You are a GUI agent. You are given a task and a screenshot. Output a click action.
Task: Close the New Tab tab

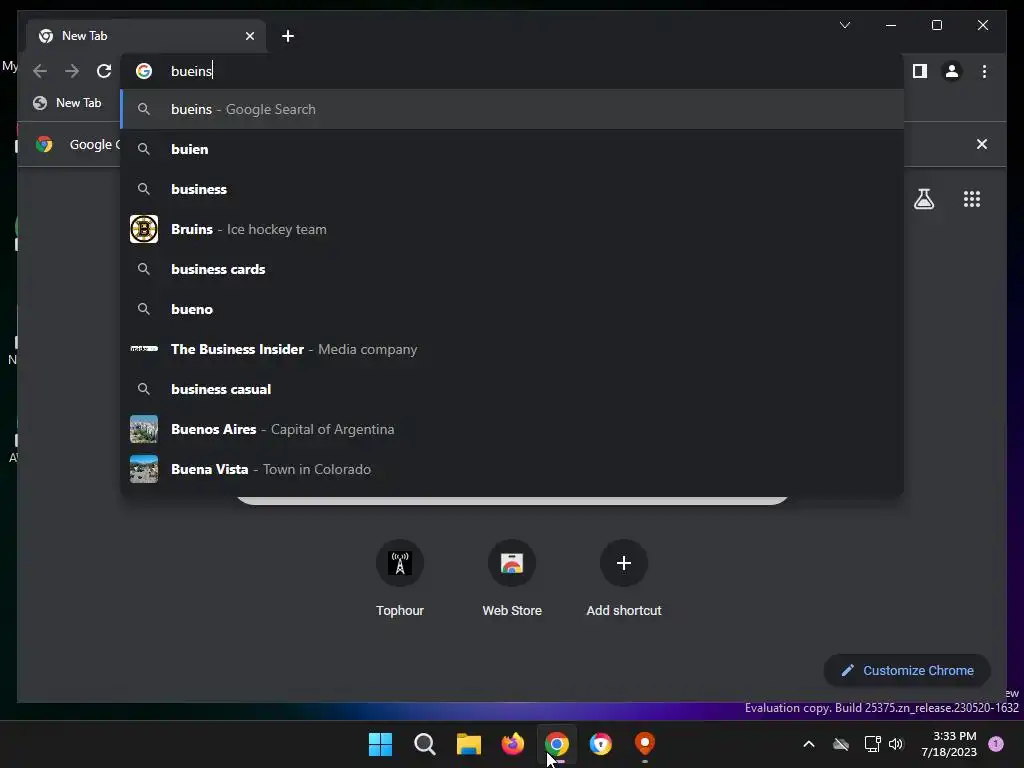click(x=249, y=36)
